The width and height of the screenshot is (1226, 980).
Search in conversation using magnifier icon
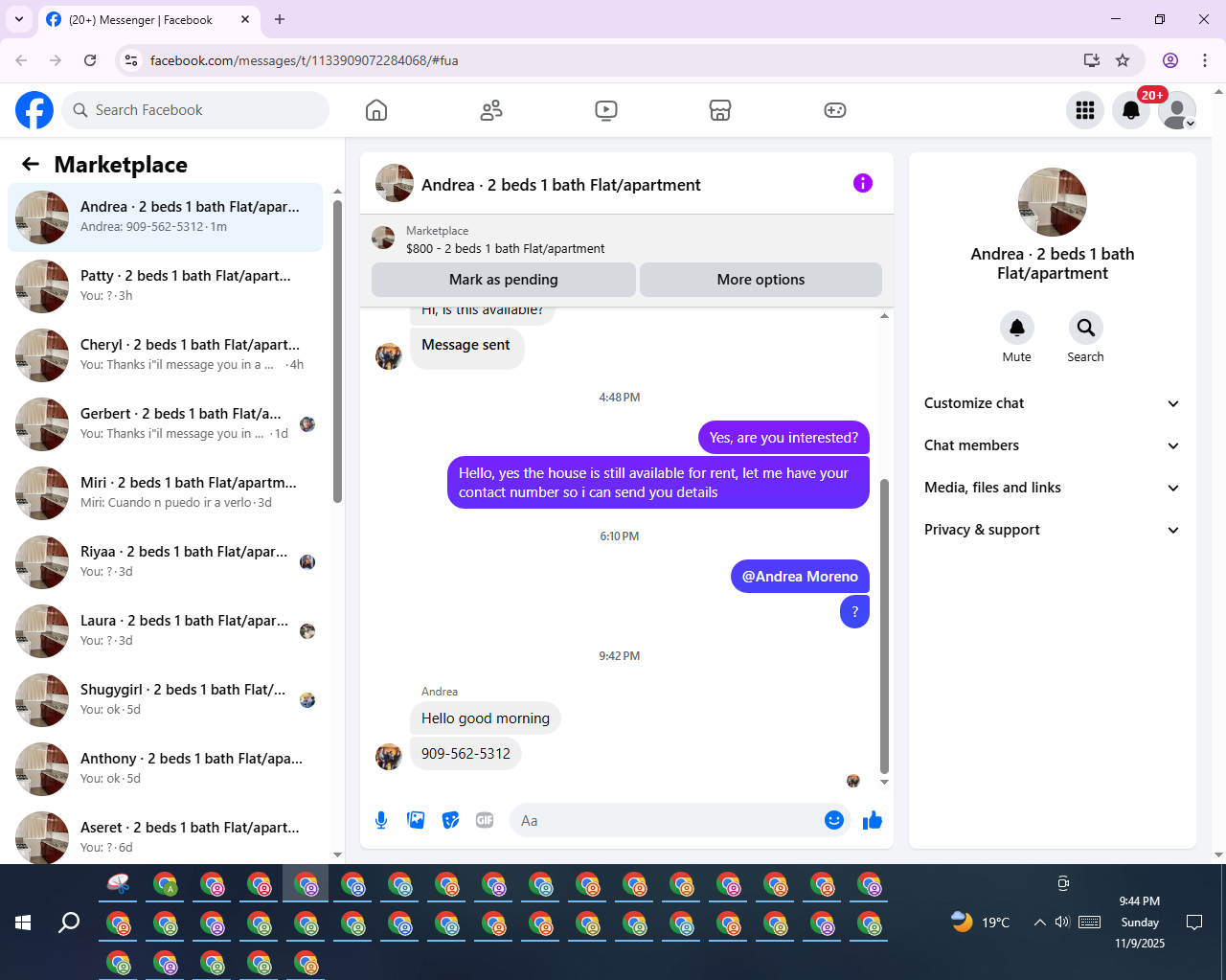[1085, 328]
